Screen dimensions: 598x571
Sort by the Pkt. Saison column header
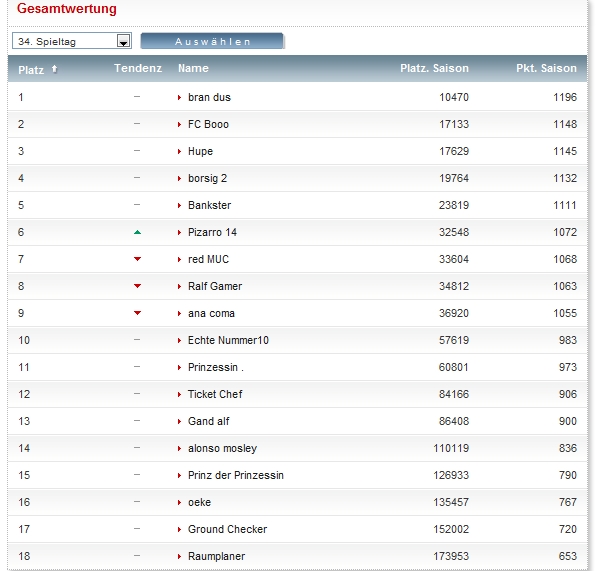click(546, 68)
